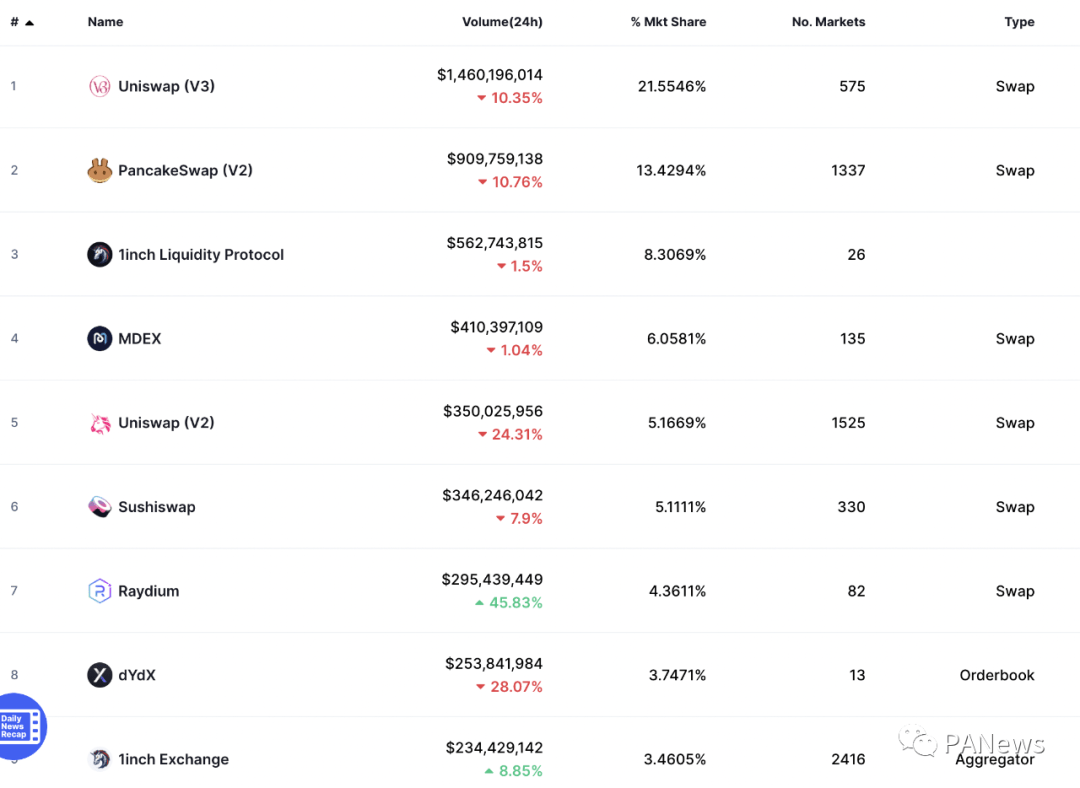Open the Sushiswap exchange page
This screenshot has height=788, width=1080.
tap(156, 507)
